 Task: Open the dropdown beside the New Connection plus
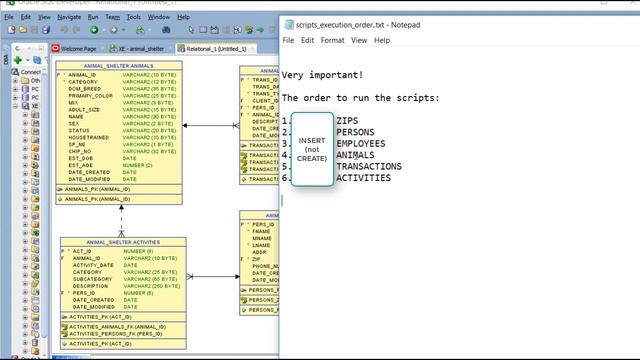[x=27, y=60]
